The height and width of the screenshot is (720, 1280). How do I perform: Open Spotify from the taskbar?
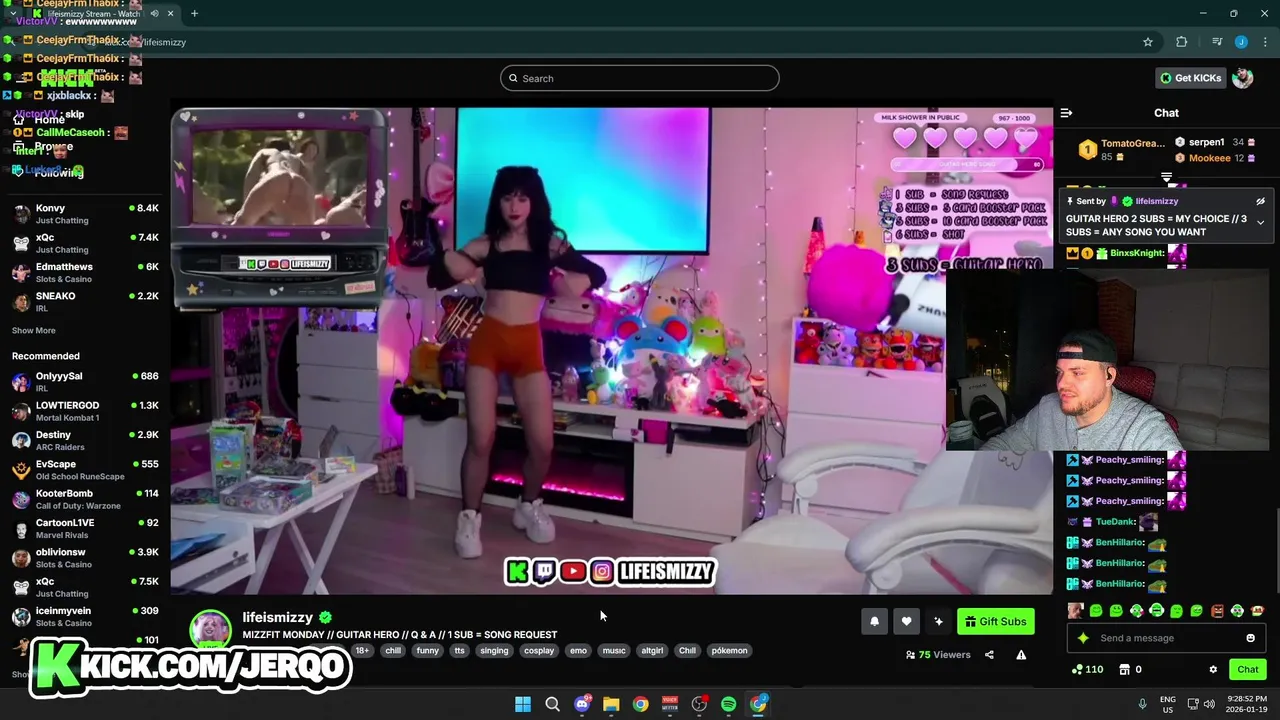[728, 704]
